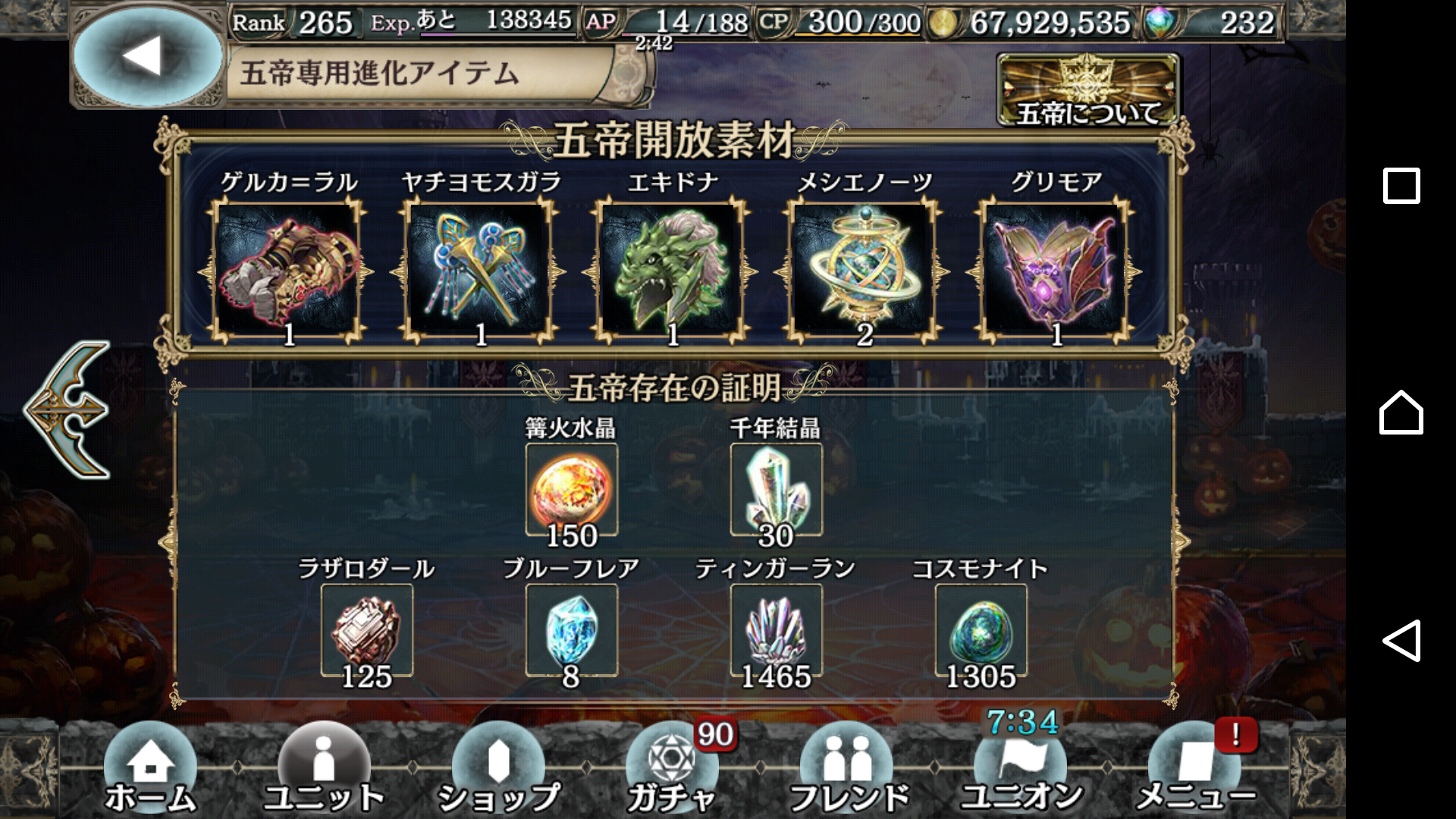The width and height of the screenshot is (1456, 819).
Task: Open the ユニット tab
Action: point(324,768)
